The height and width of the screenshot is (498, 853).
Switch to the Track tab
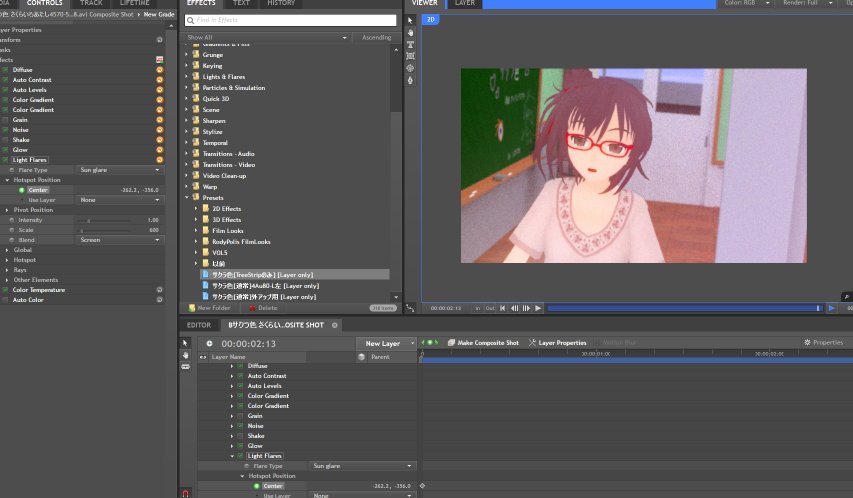[91, 3]
